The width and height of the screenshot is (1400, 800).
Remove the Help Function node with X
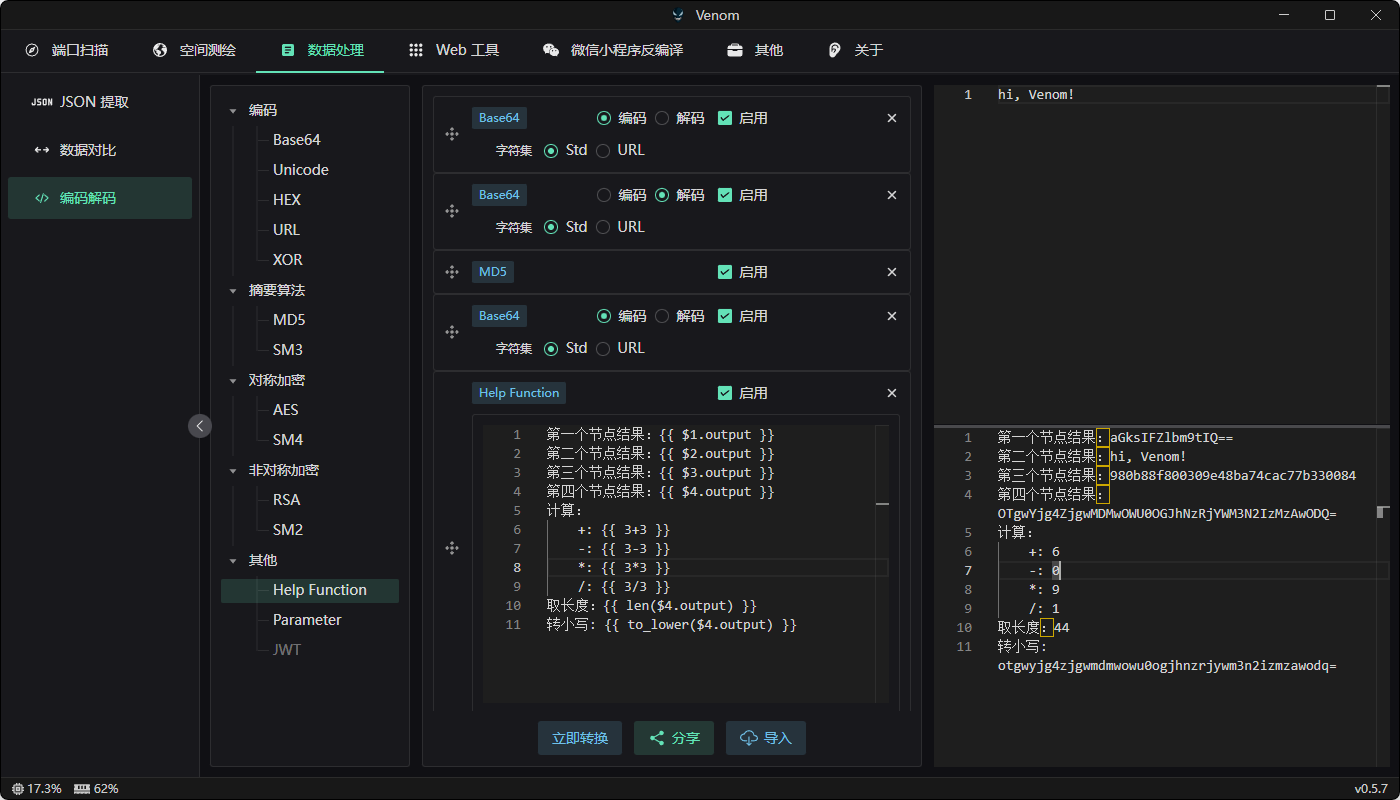point(892,393)
